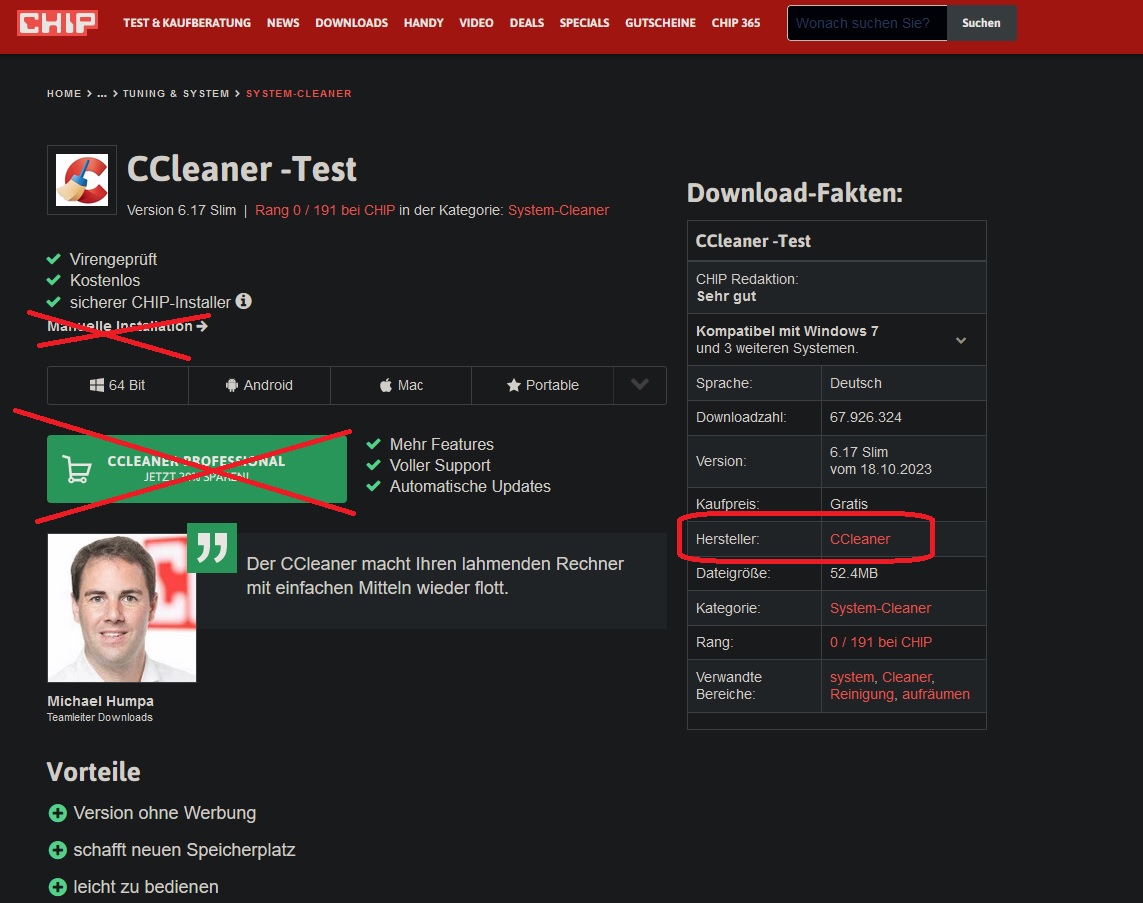Click the green checkmark beside Kostenlos
This screenshot has height=903, width=1143.
(53, 280)
